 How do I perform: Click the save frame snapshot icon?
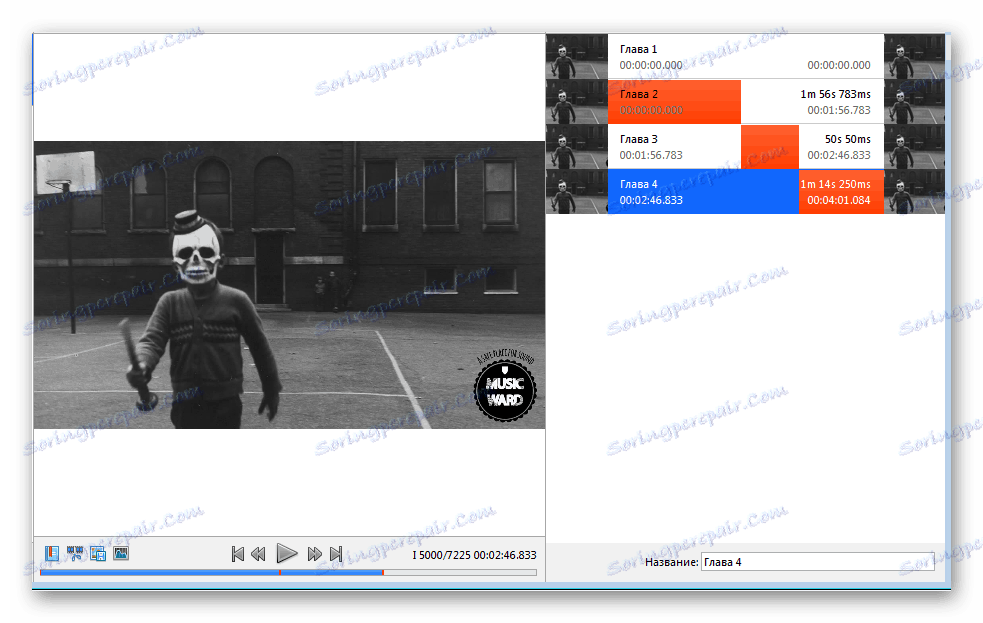98,553
